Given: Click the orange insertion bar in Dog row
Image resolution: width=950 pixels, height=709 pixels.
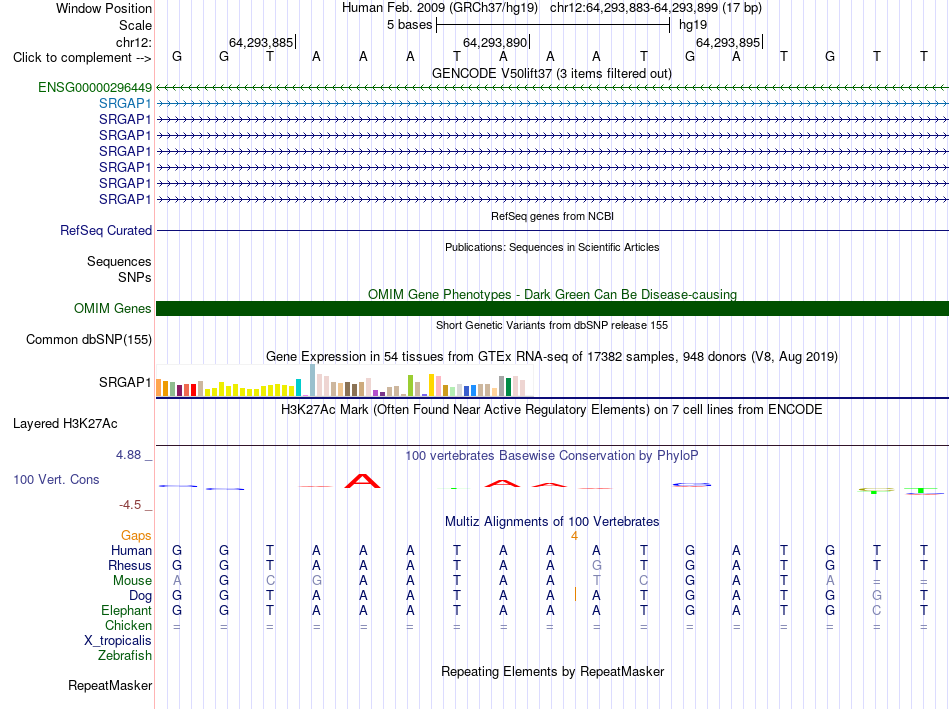Looking at the screenshot, I should 575,594.
